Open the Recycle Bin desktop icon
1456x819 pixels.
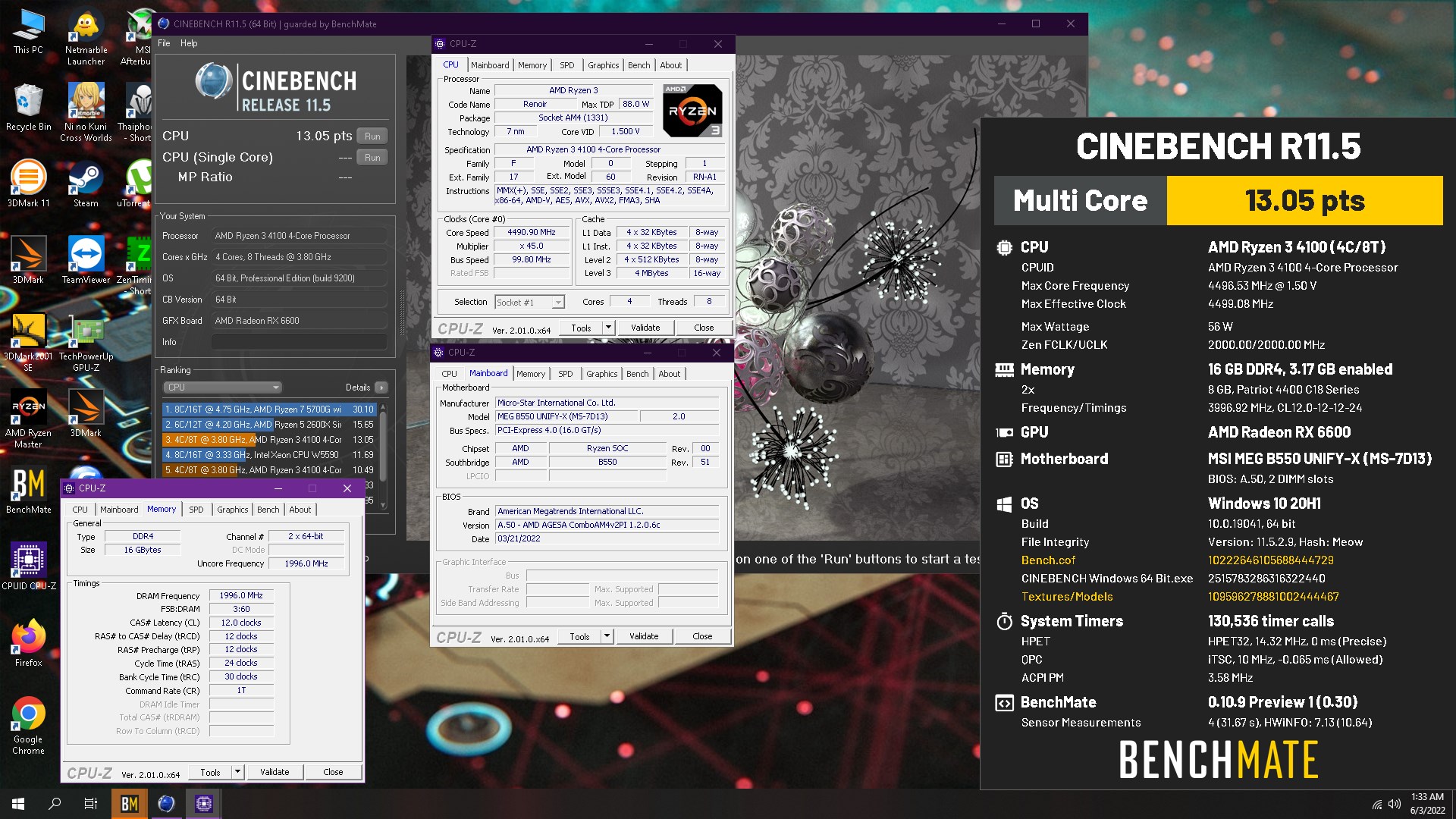[28, 108]
